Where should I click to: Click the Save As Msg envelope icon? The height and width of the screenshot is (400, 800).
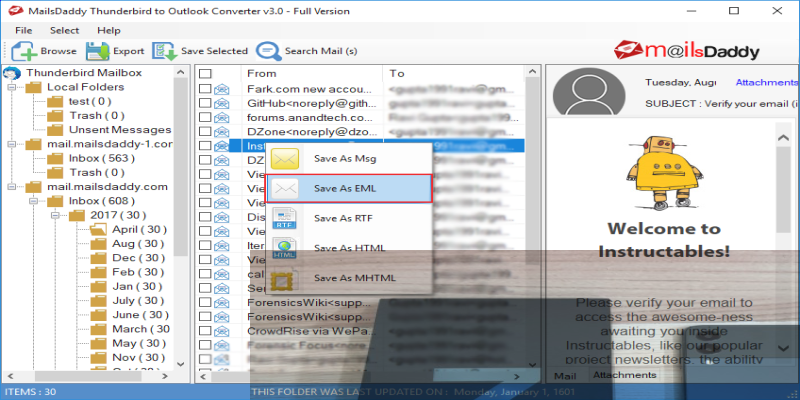tap(285, 159)
